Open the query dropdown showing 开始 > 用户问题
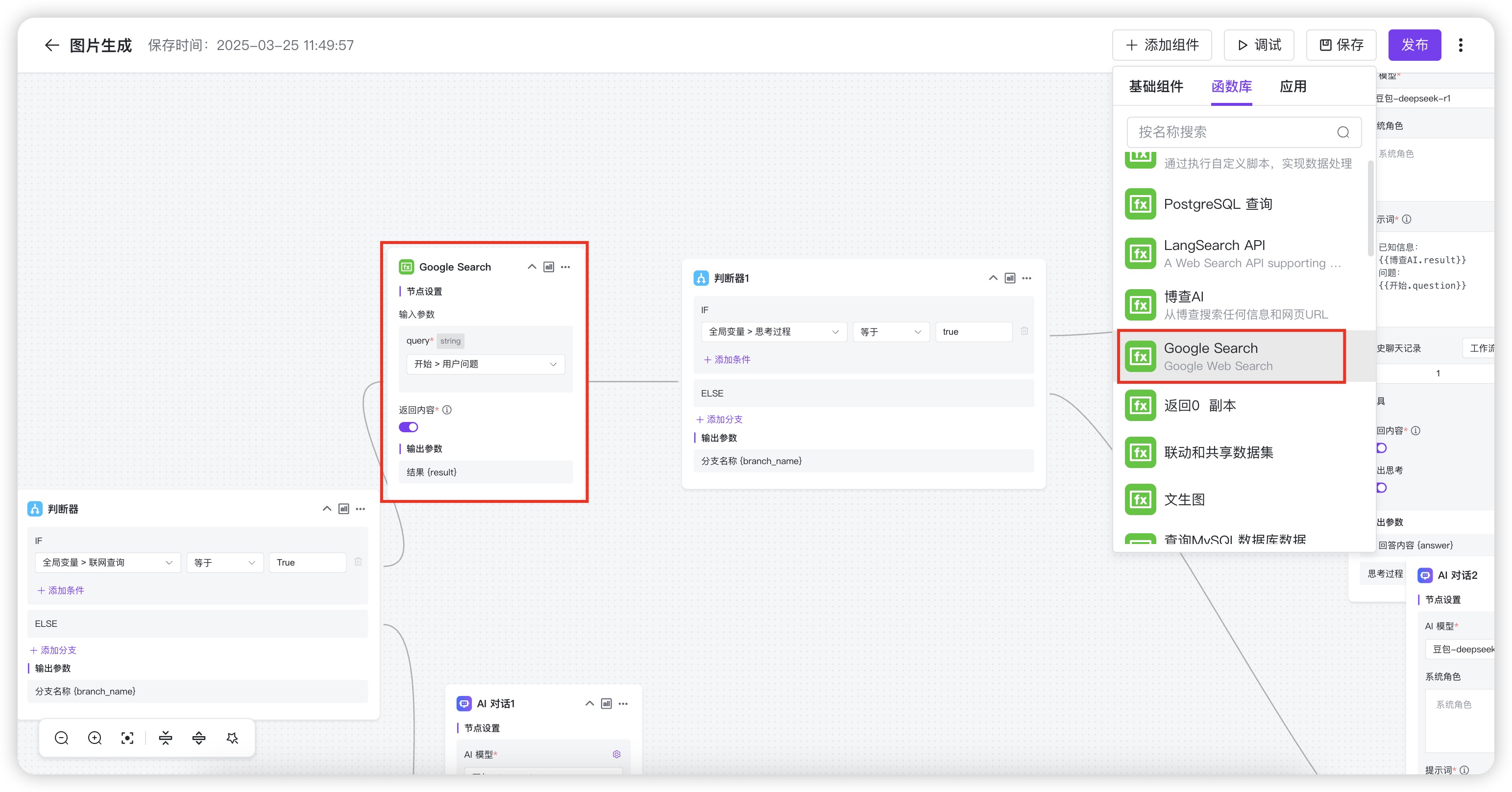Image resolution: width=1512 pixels, height=792 pixels. [486, 364]
